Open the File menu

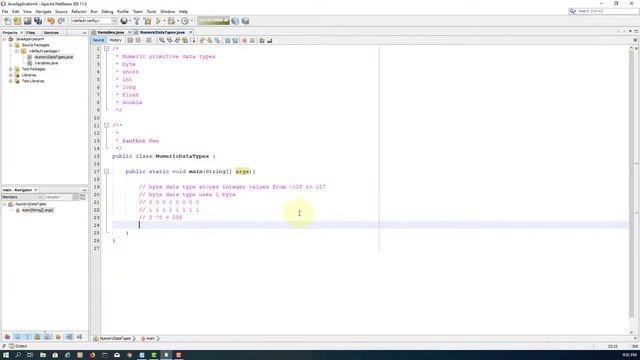5,11
